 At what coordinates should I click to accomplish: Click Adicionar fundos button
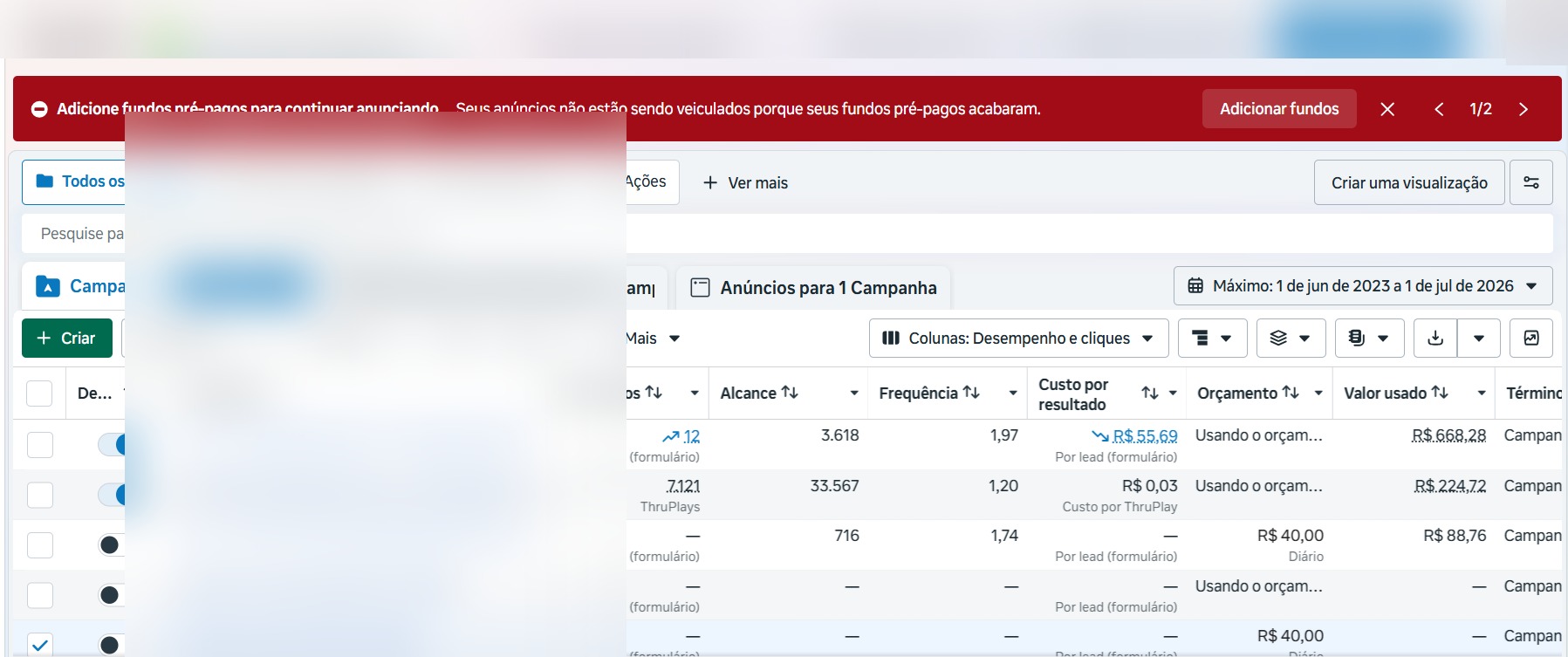(x=1279, y=109)
